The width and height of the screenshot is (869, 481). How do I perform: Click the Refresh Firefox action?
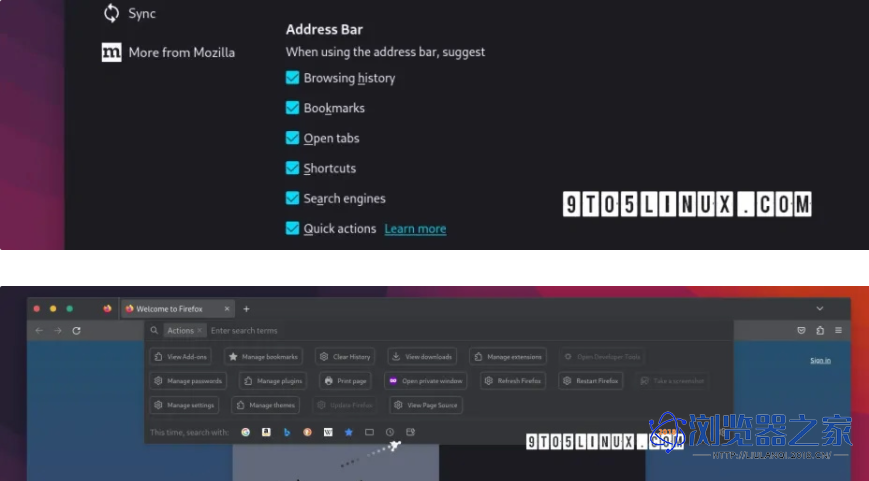[x=513, y=381]
